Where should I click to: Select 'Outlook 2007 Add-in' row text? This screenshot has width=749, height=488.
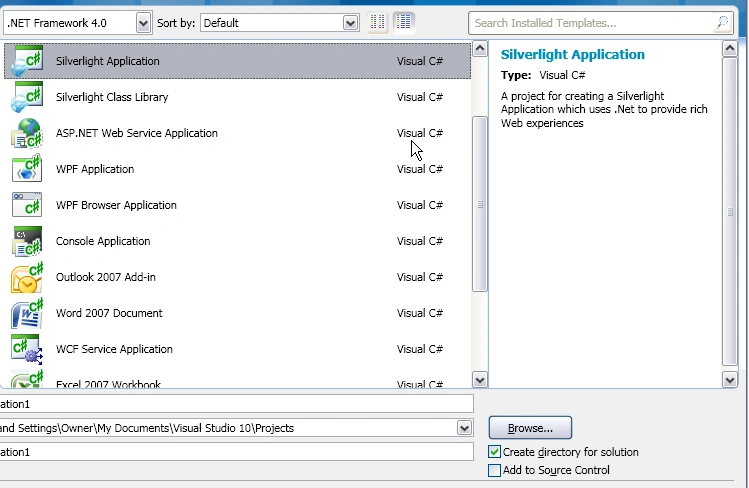point(106,277)
